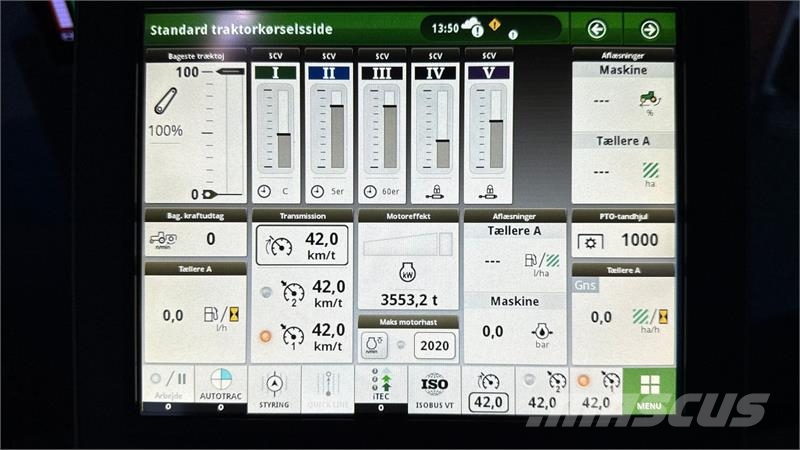Select bottom bar speed set 1 shortcut
This screenshot has width=800, height=450.
(x=596, y=391)
